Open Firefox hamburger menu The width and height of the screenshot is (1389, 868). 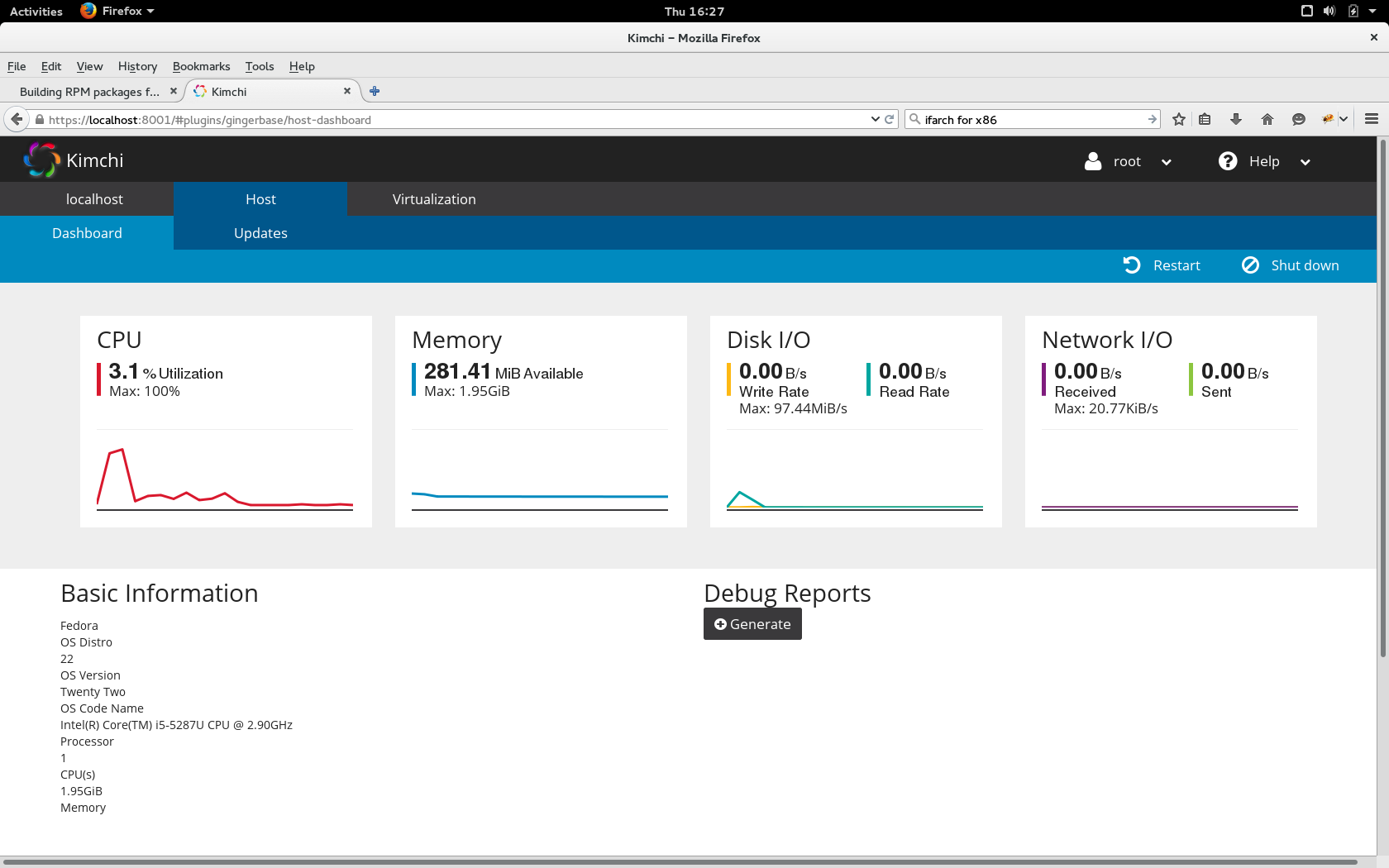click(1372, 119)
